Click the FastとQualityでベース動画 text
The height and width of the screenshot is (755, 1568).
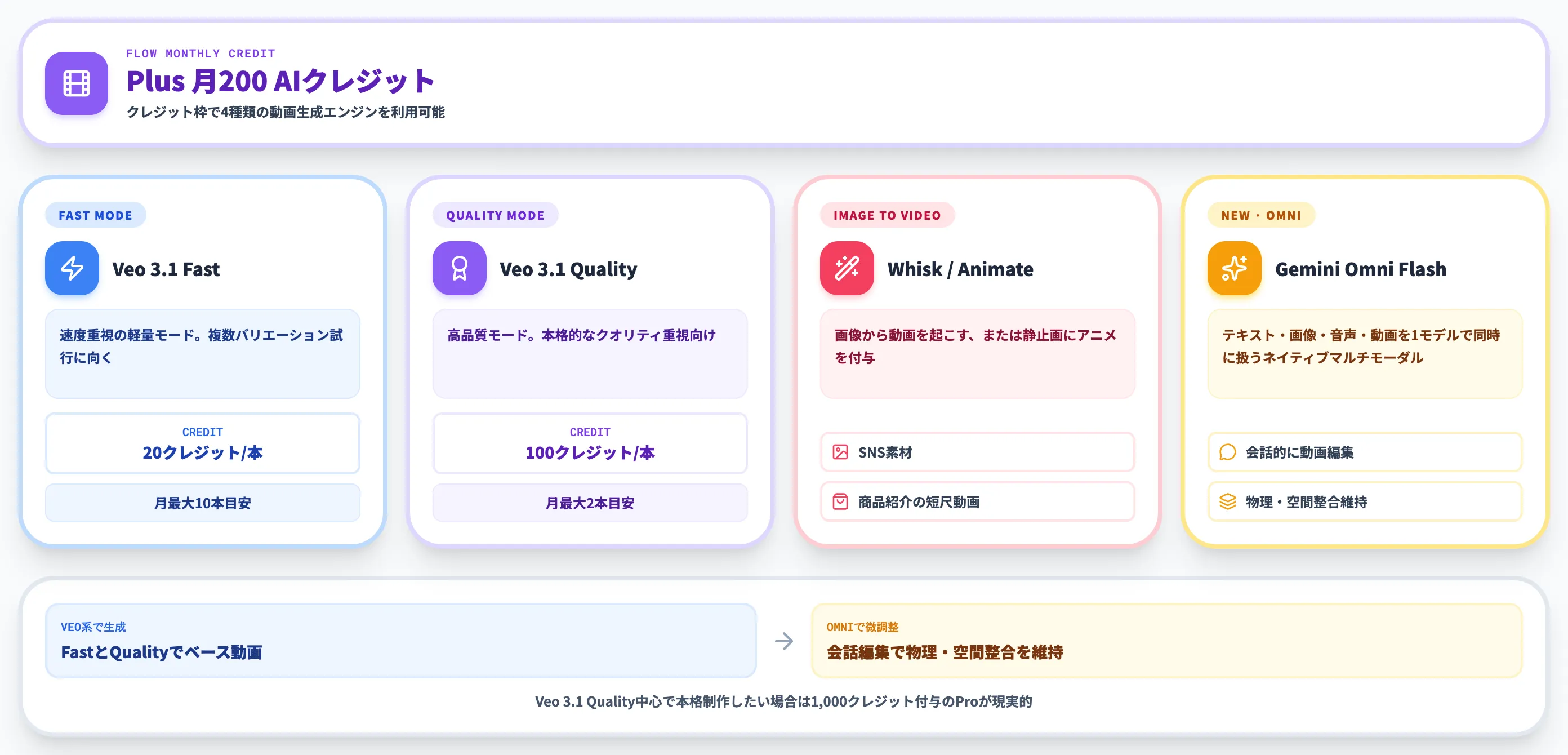161,652
